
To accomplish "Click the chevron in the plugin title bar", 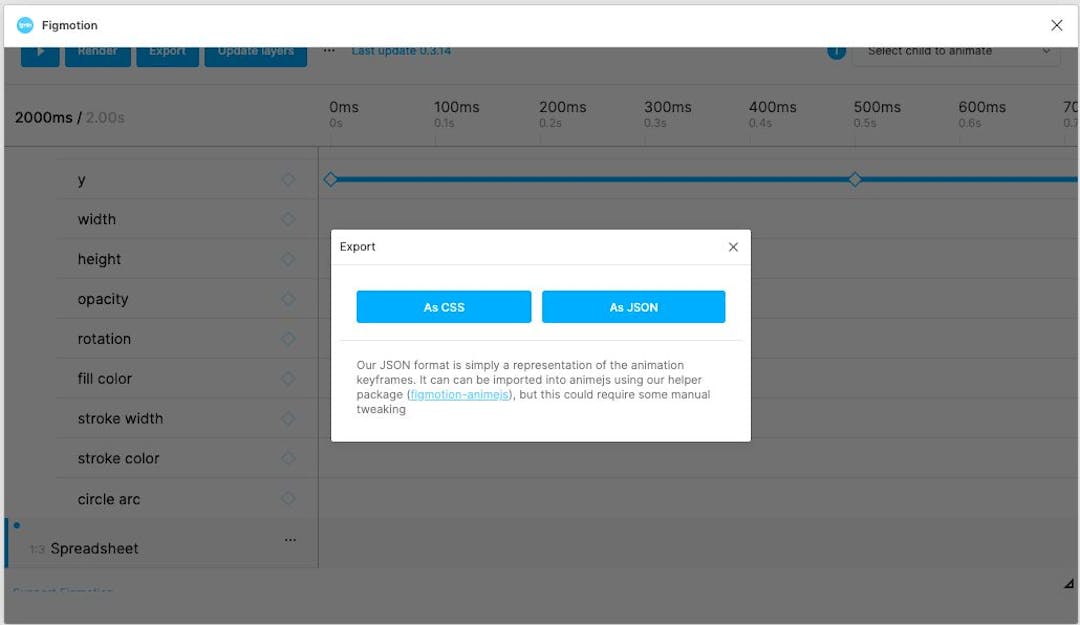I will (1057, 24).
